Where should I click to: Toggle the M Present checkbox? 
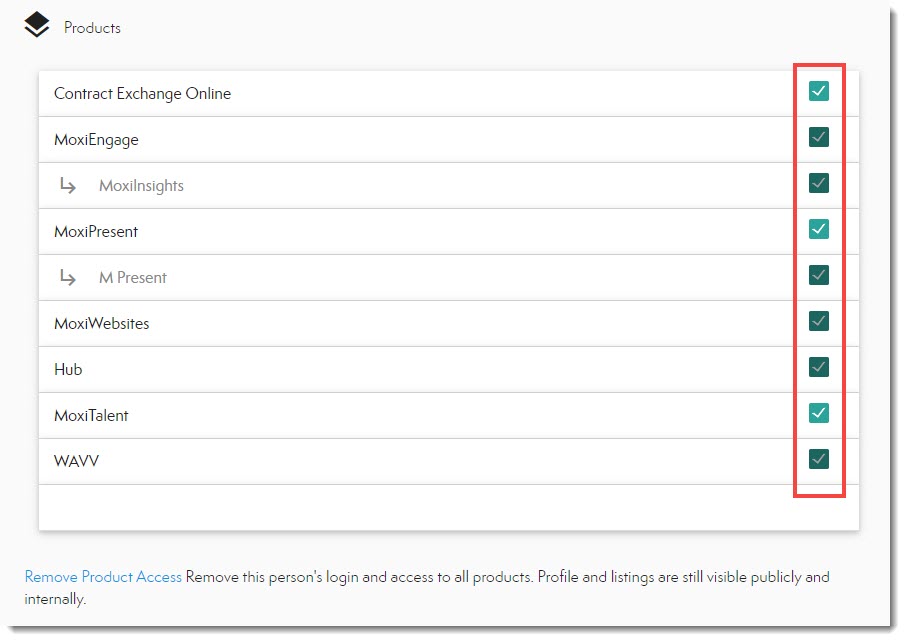(x=819, y=276)
